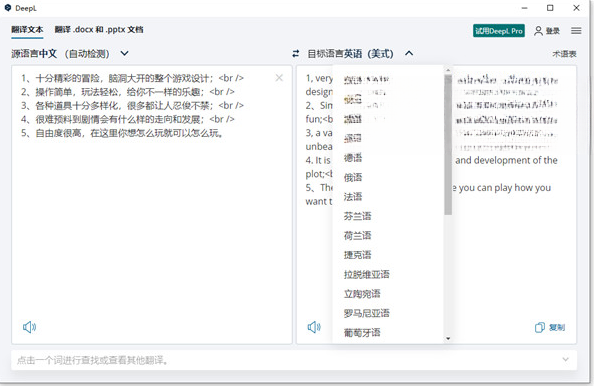Pick 立陶宛语 as target language
The image size is (594, 386).
tap(362, 294)
